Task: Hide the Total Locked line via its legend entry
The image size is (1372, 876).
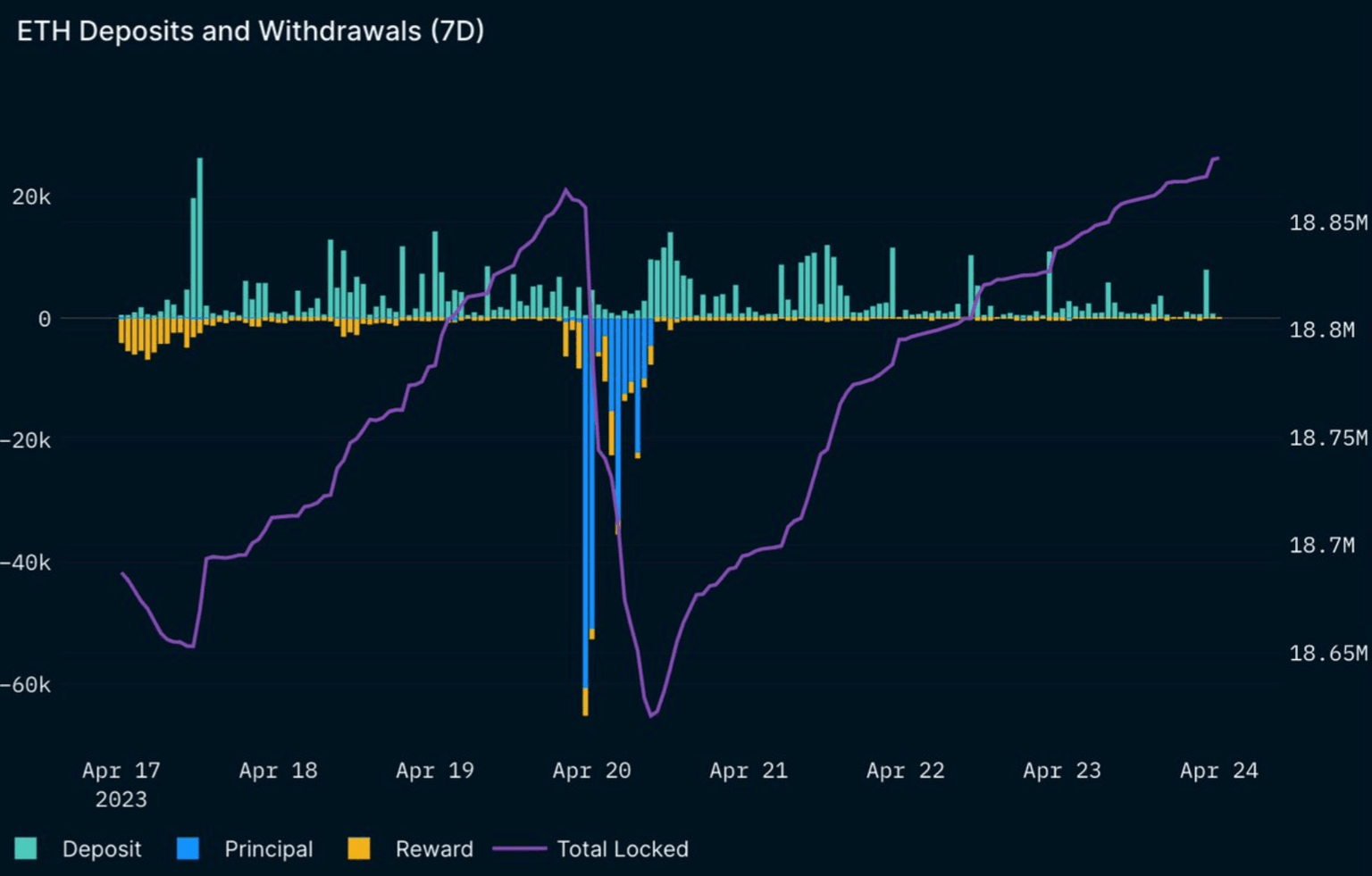Action: pyautogui.click(x=623, y=849)
